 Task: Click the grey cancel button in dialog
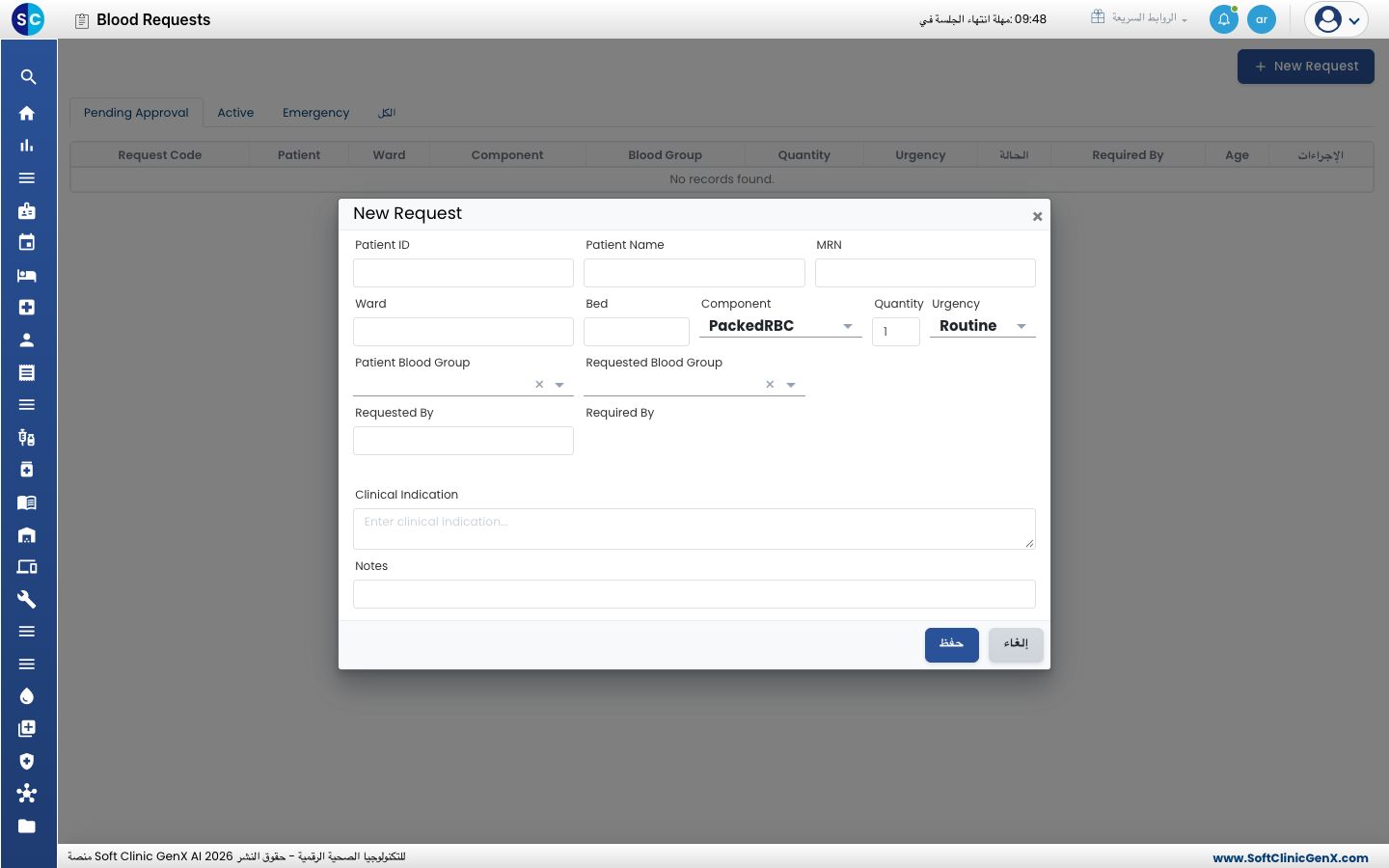coord(1016,644)
